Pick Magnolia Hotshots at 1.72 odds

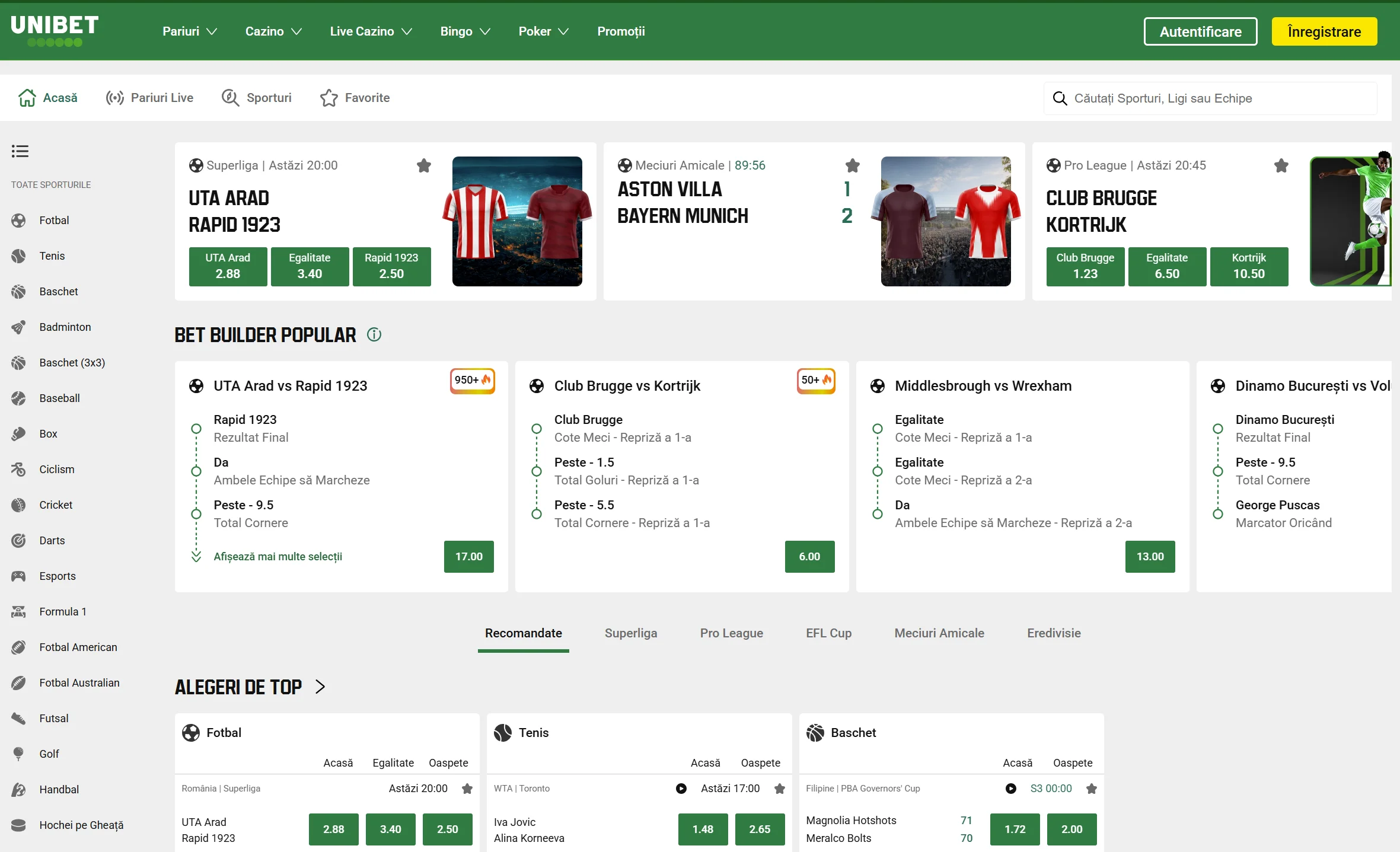click(x=1015, y=829)
